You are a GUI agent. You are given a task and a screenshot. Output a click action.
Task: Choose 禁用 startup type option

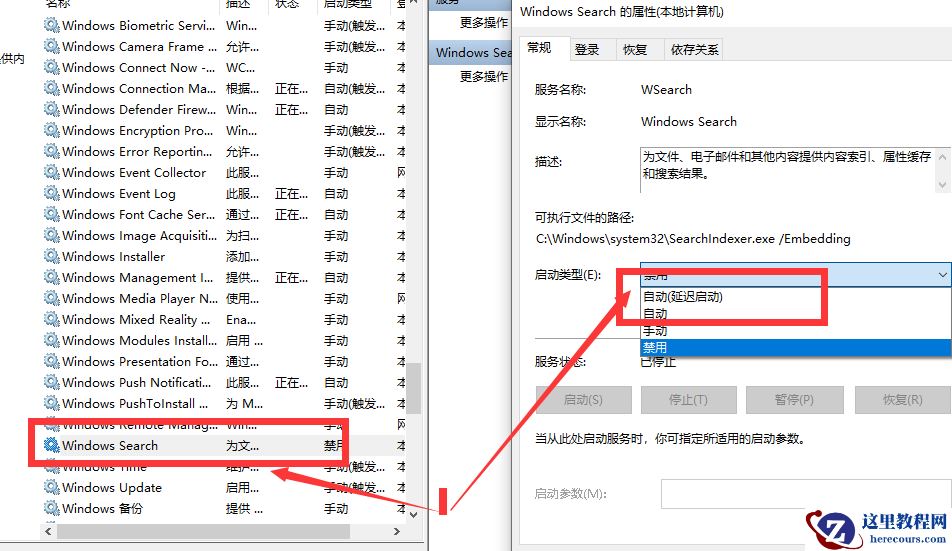(x=795, y=348)
